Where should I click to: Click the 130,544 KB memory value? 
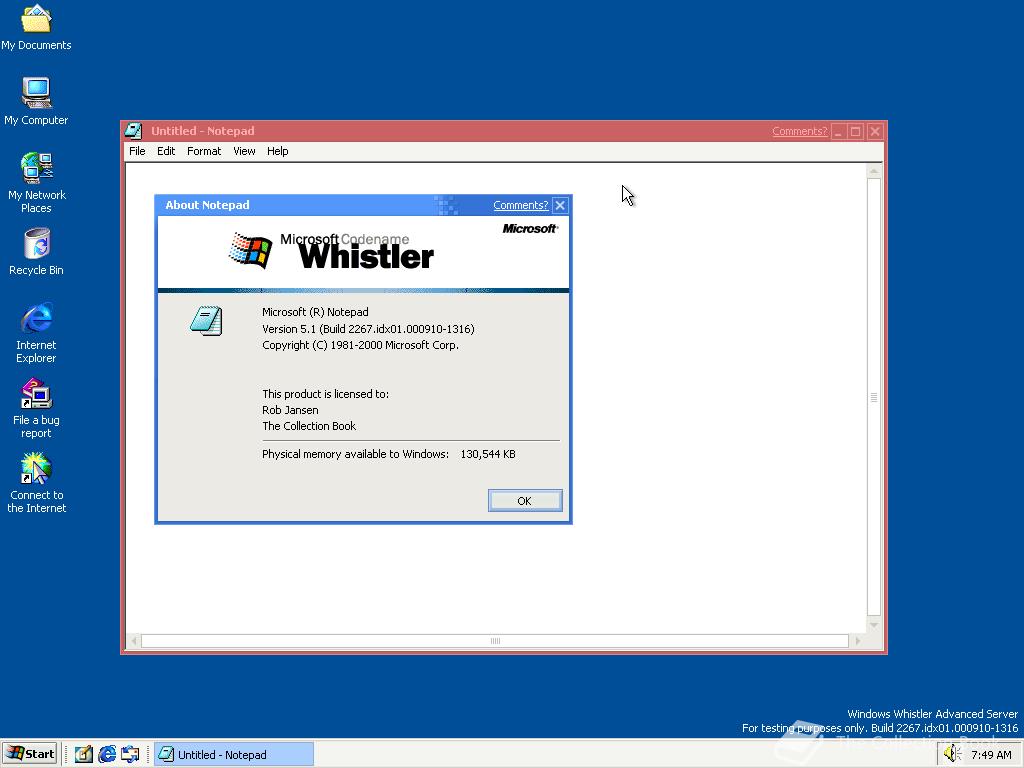click(488, 454)
